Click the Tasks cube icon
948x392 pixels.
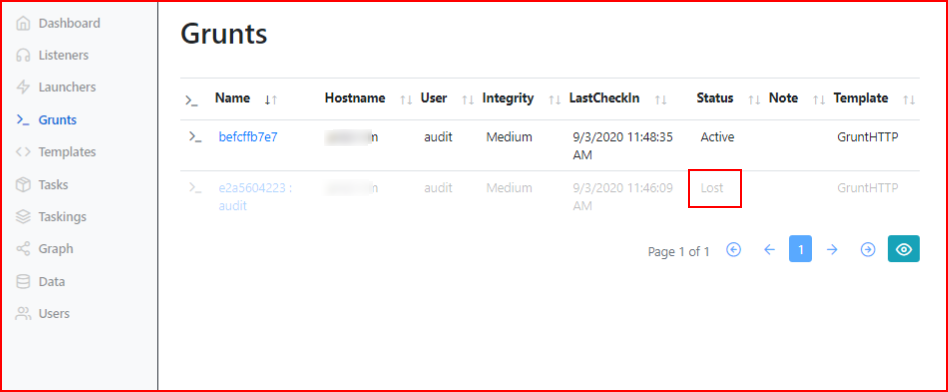[23, 185]
